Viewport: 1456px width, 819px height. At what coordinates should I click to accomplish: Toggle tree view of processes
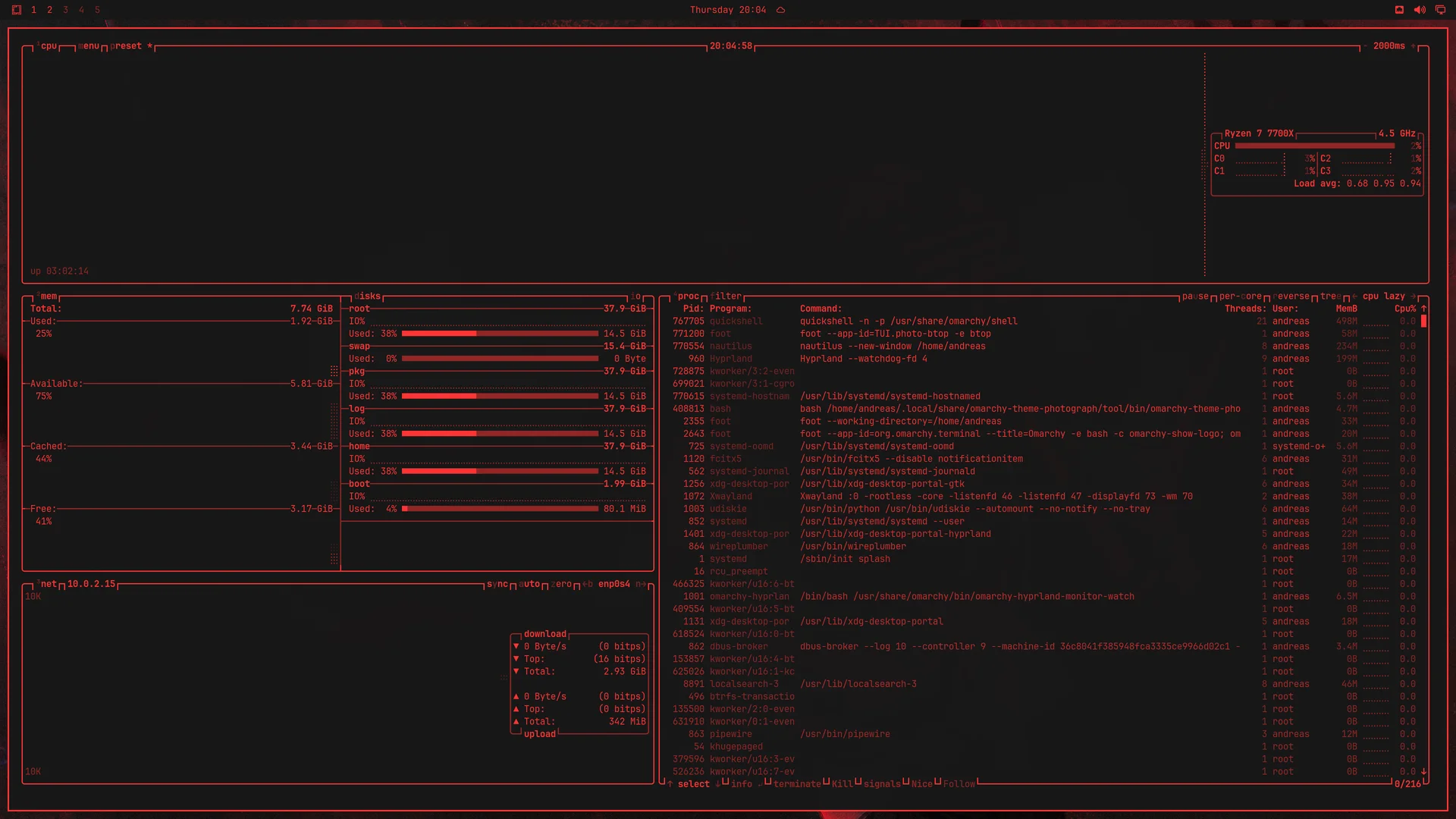click(x=1330, y=297)
